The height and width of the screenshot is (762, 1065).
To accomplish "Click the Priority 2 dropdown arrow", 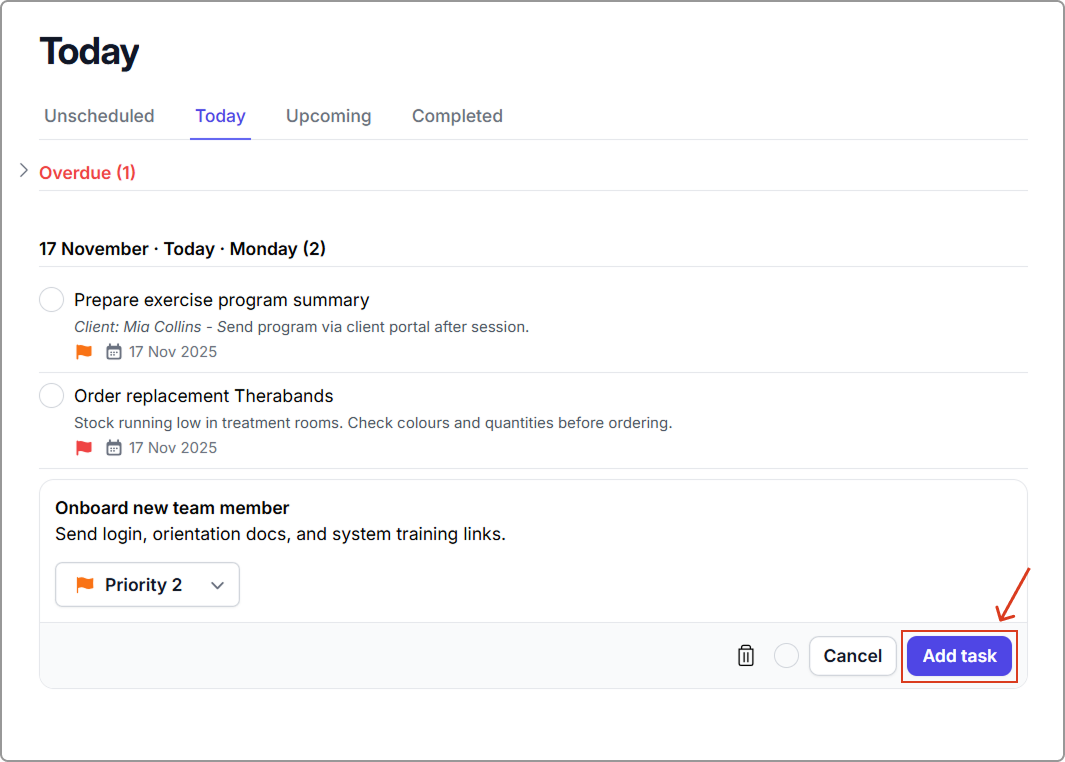I will (x=218, y=586).
